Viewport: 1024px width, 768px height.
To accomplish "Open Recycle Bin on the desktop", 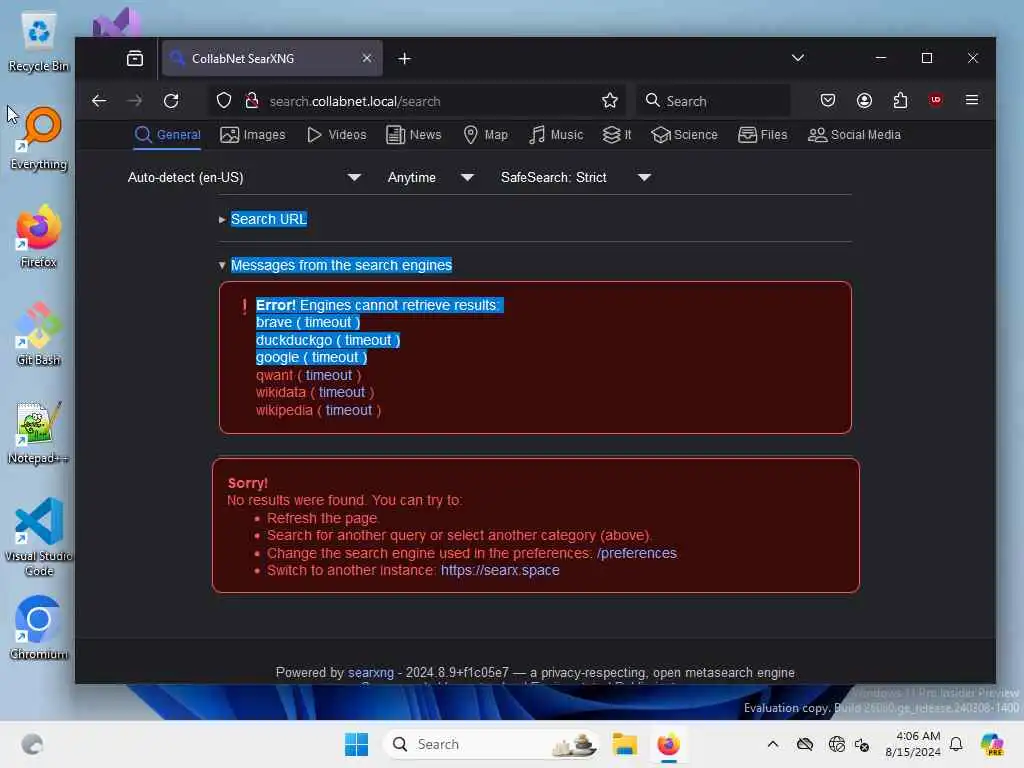I will pos(39,42).
